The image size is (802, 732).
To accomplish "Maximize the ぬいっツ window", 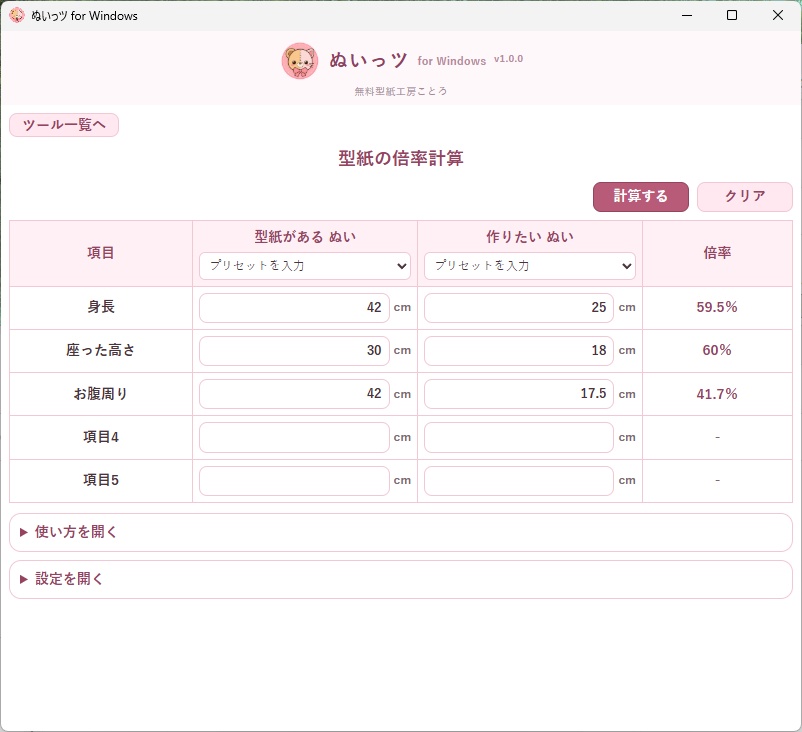I will click(x=732, y=15).
